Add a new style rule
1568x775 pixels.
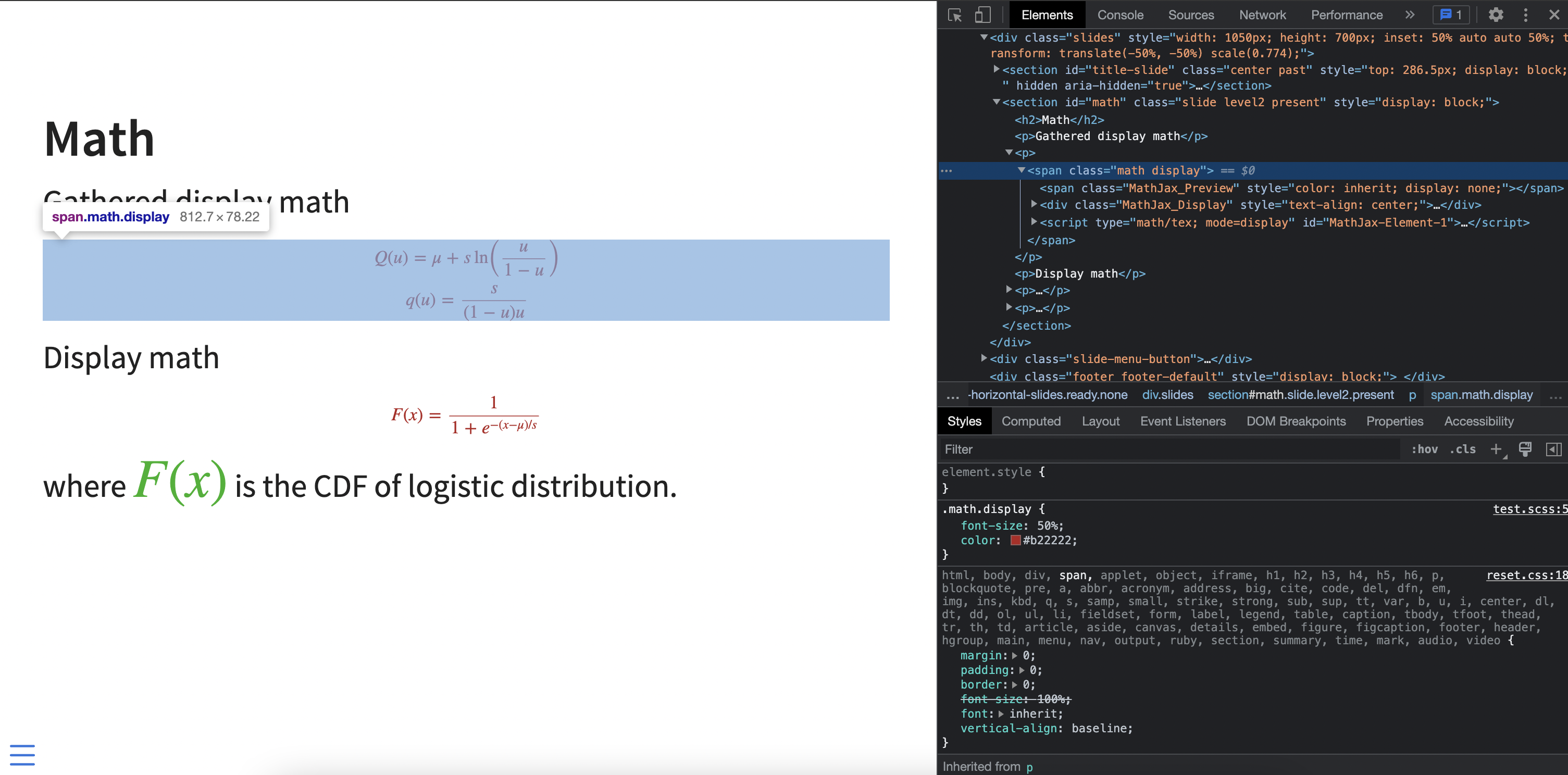pos(1496,449)
